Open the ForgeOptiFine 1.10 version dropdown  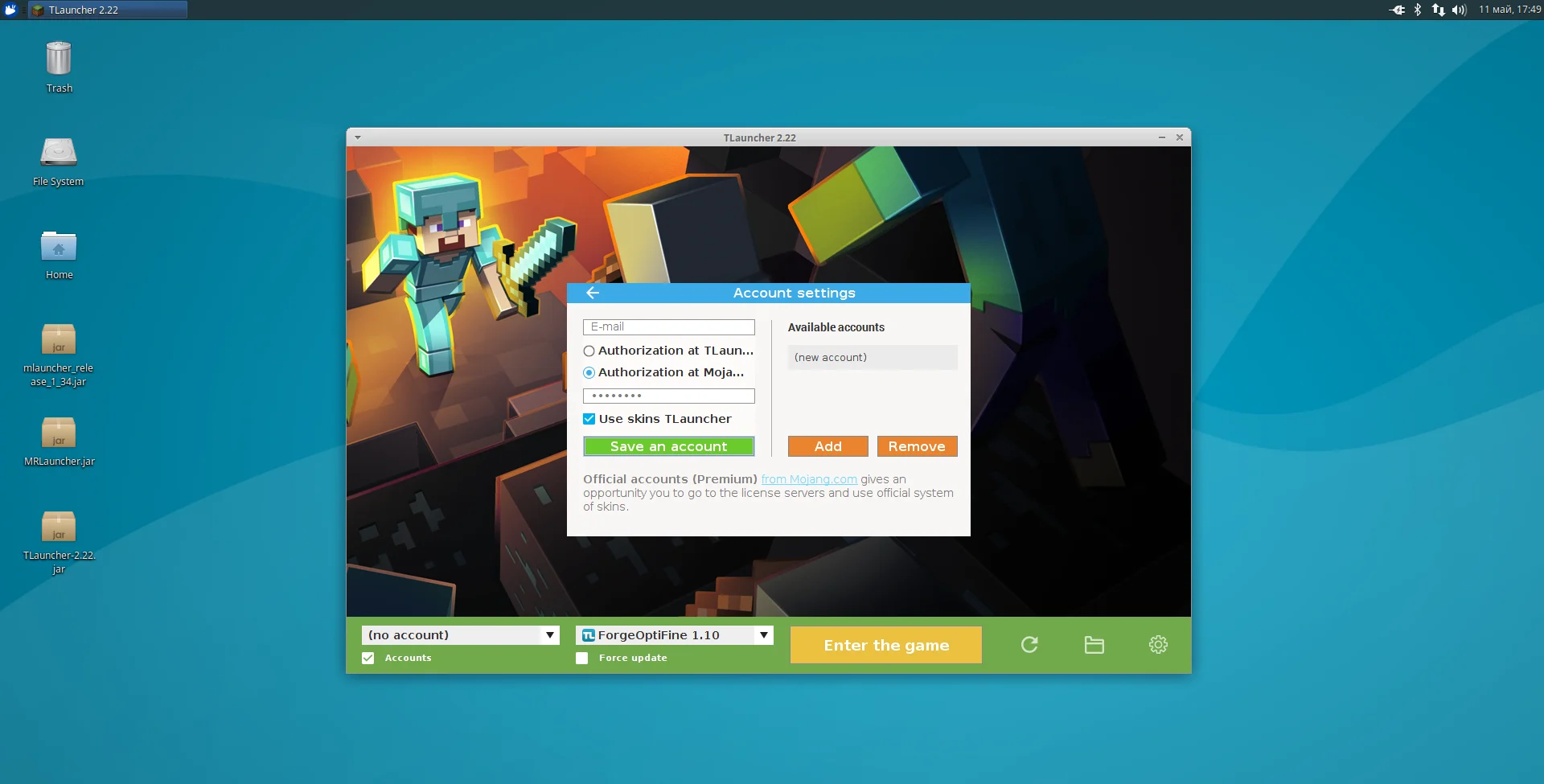(675, 635)
